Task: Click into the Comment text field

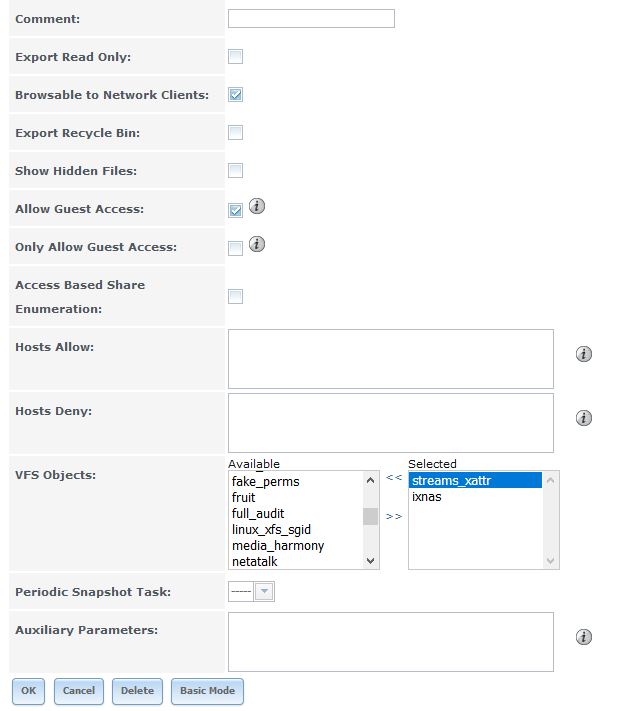Action: point(311,19)
